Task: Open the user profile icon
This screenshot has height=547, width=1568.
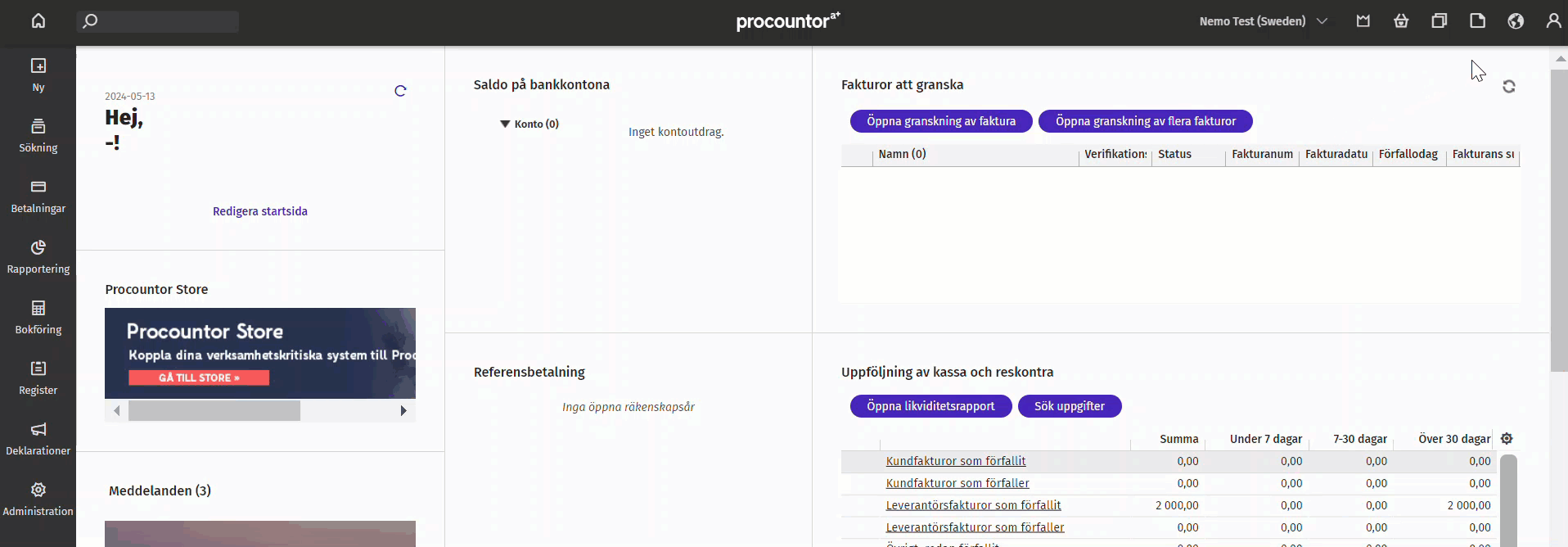Action: coord(1553,21)
